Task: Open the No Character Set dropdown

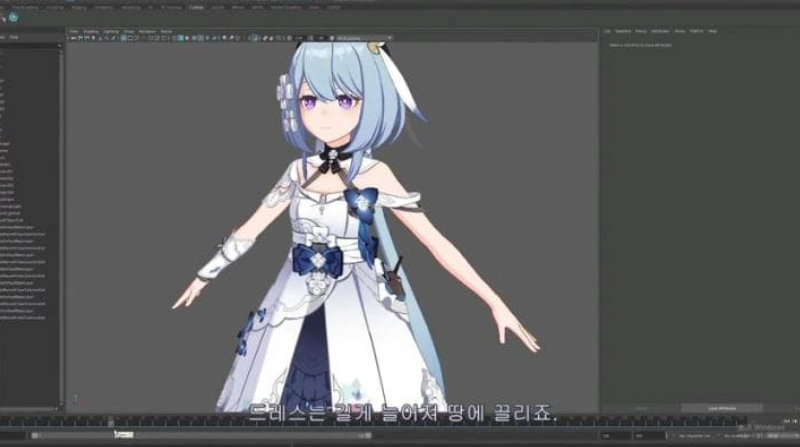Action: [692, 436]
